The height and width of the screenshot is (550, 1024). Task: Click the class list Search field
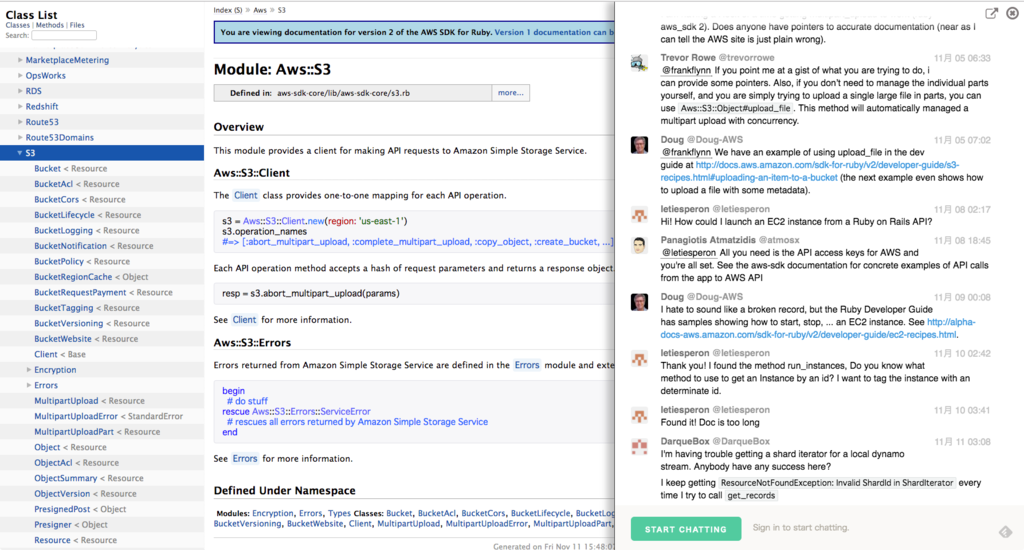point(64,35)
